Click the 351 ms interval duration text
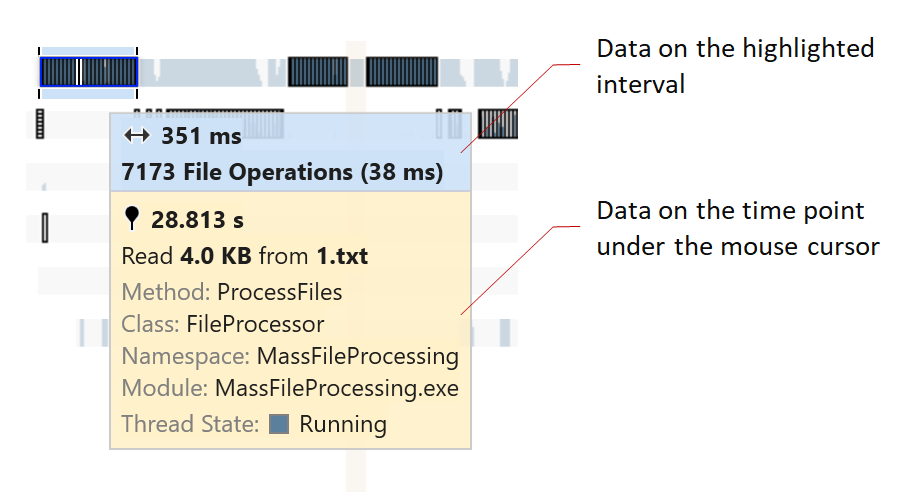The image size is (910, 500). tap(201, 136)
